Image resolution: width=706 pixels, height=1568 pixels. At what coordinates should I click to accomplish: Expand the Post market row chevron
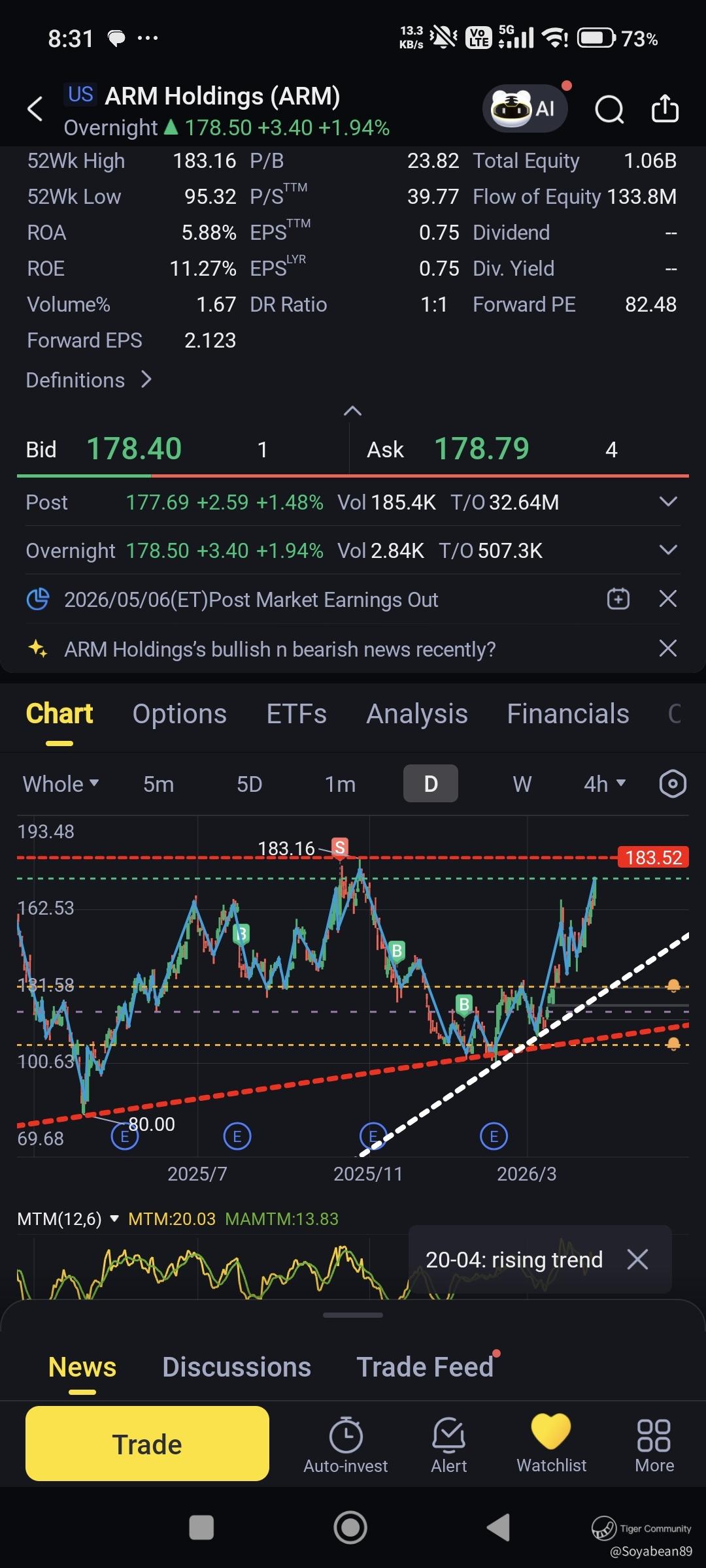click(668, 502)
